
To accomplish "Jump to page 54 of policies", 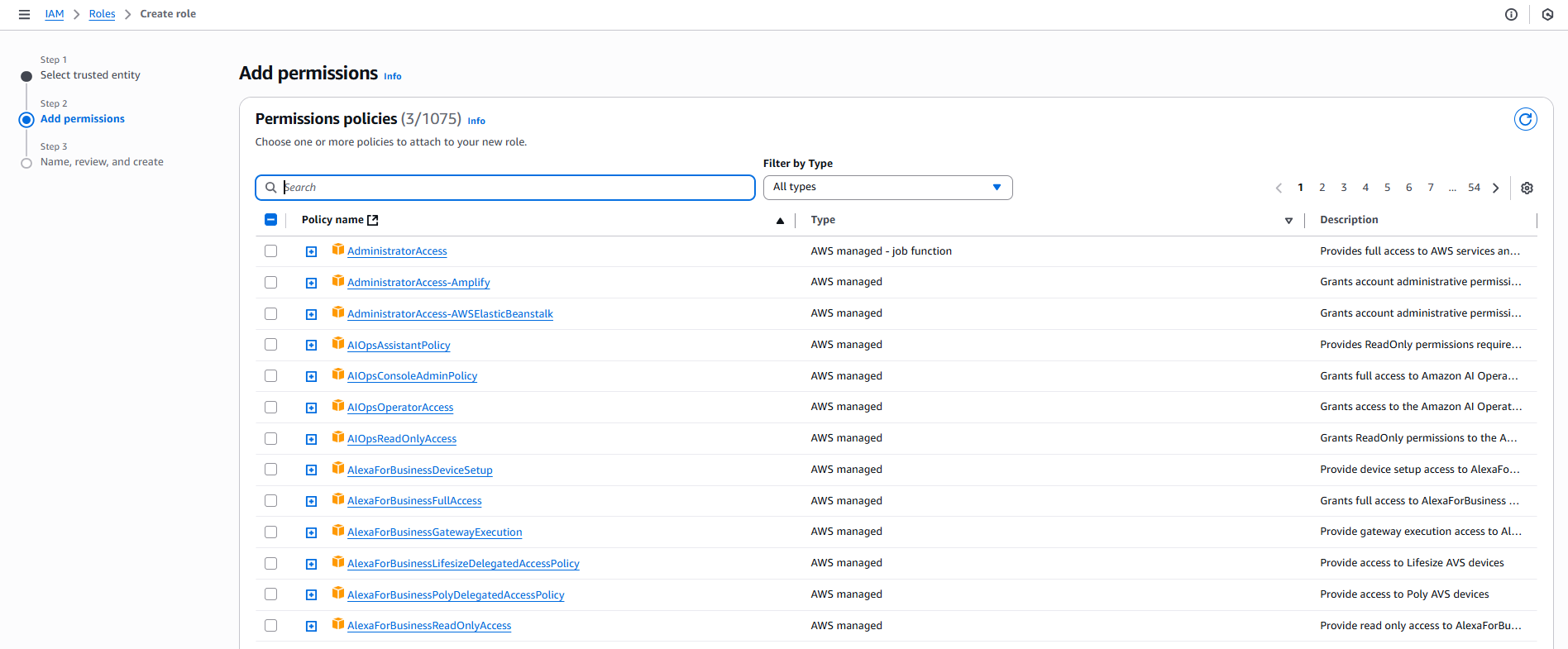I will tap(1474, 188).
